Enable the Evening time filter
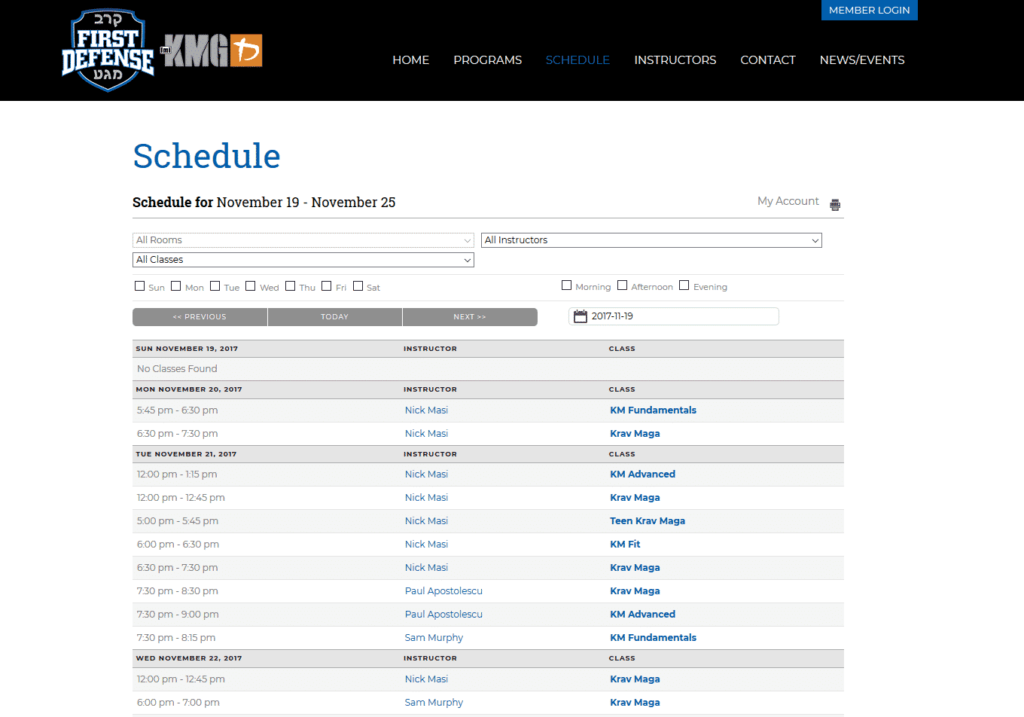Screen dimensions: 1024x717 [x=684, y=285]
